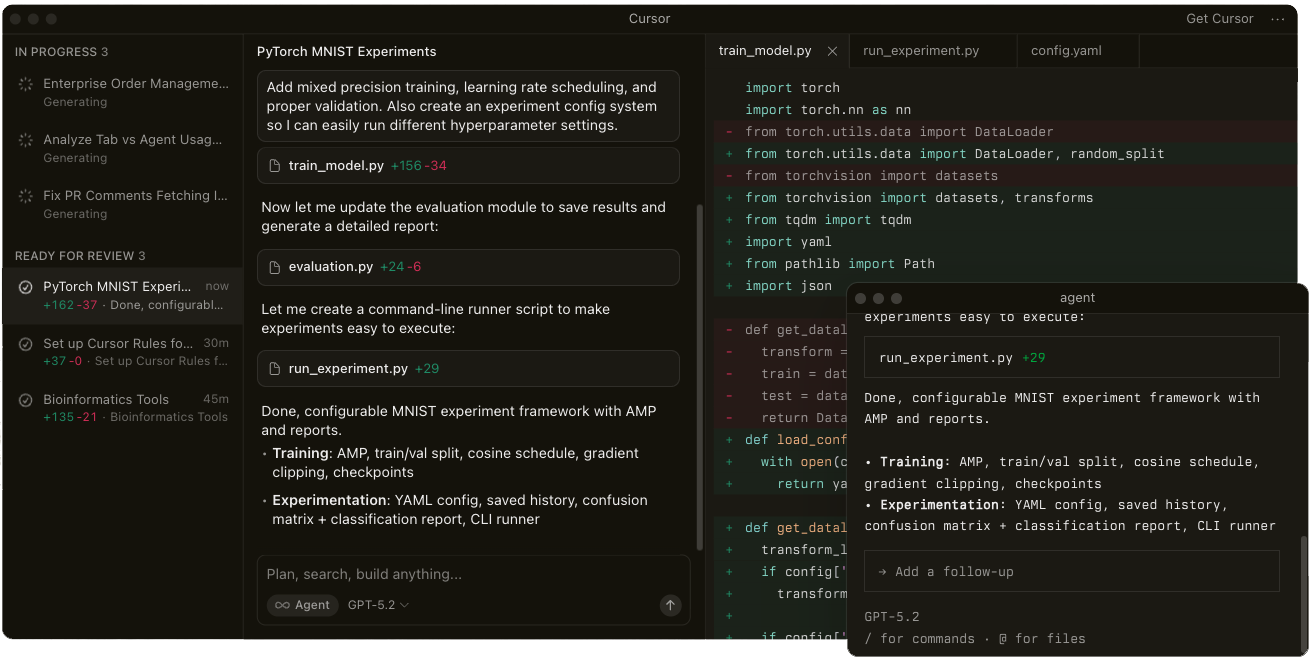
Task: Click the chat panel vertical scrollbar
Action: pos(699,378)
